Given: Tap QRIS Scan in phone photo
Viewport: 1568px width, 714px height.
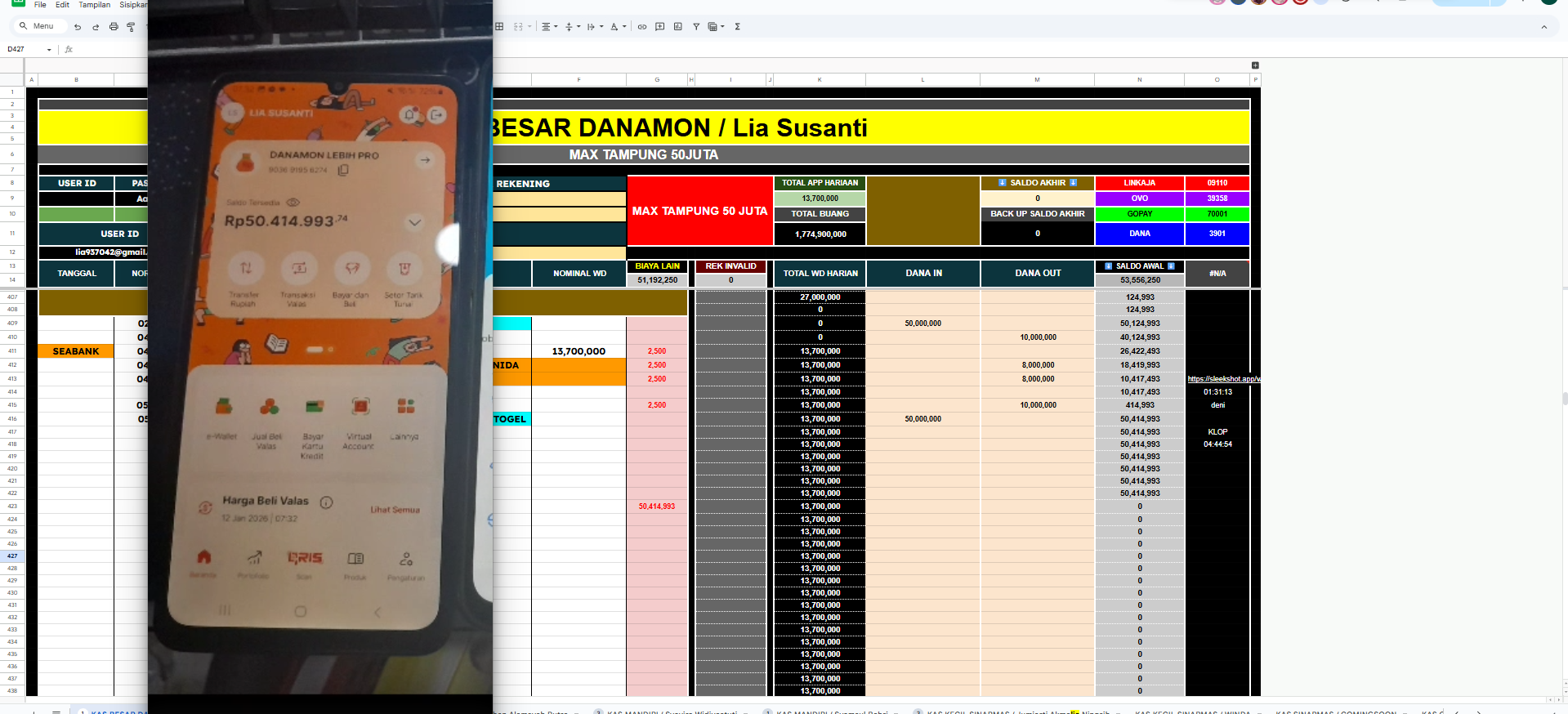Looking at the screenshot, I should tap(305, 563).
